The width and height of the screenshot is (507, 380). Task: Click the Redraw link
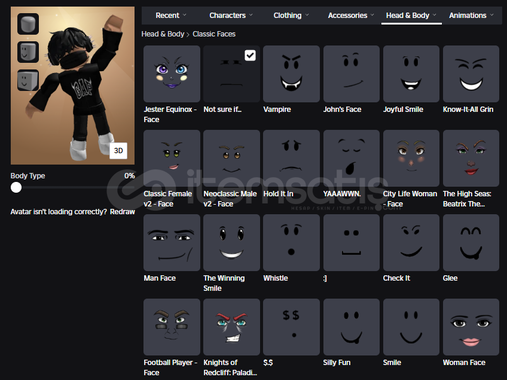[x=122, y=212]
